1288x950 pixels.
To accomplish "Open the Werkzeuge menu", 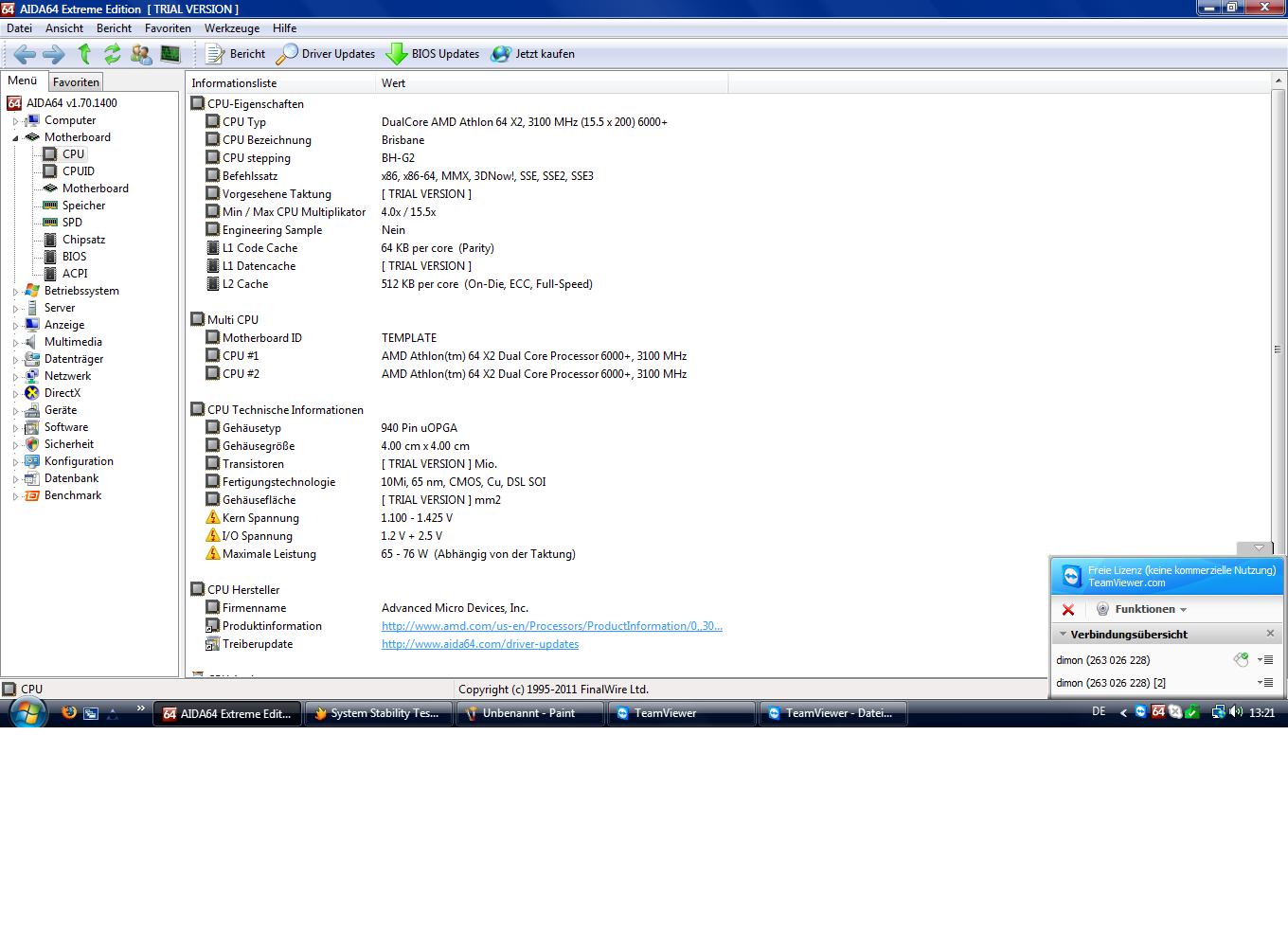I will (x=232, y=28).
